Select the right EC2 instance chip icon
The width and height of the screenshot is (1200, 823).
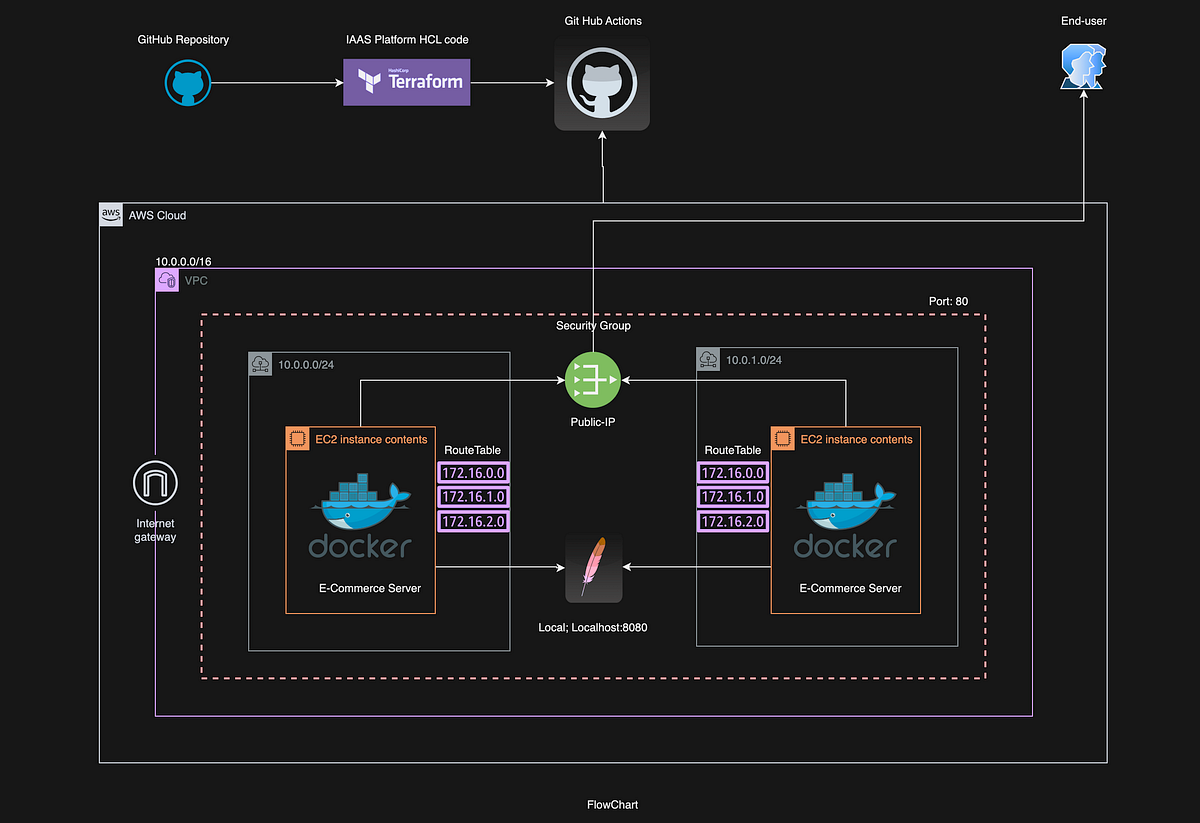coord(782,438)
